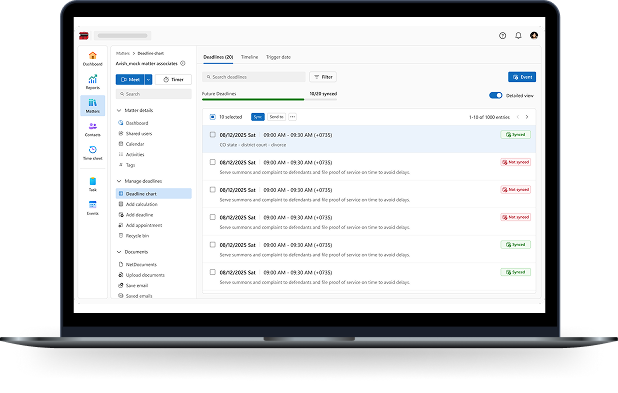Click the Future Deadlines progress bar
Viewport: 618px width, 393px height.
coord(269,99)
